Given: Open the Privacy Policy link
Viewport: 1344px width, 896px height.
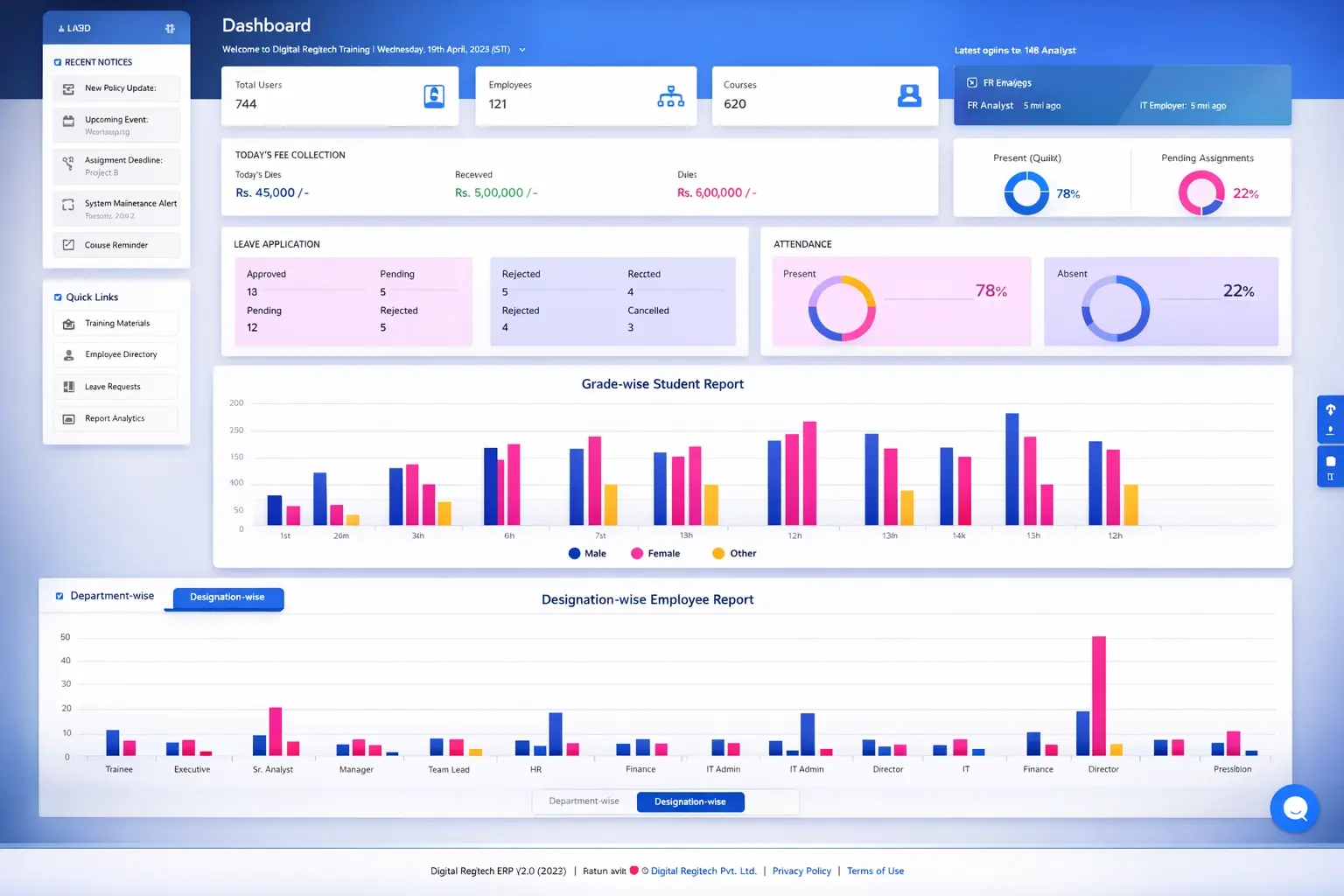Looking at the screenshot, I should tap(801, 871).
